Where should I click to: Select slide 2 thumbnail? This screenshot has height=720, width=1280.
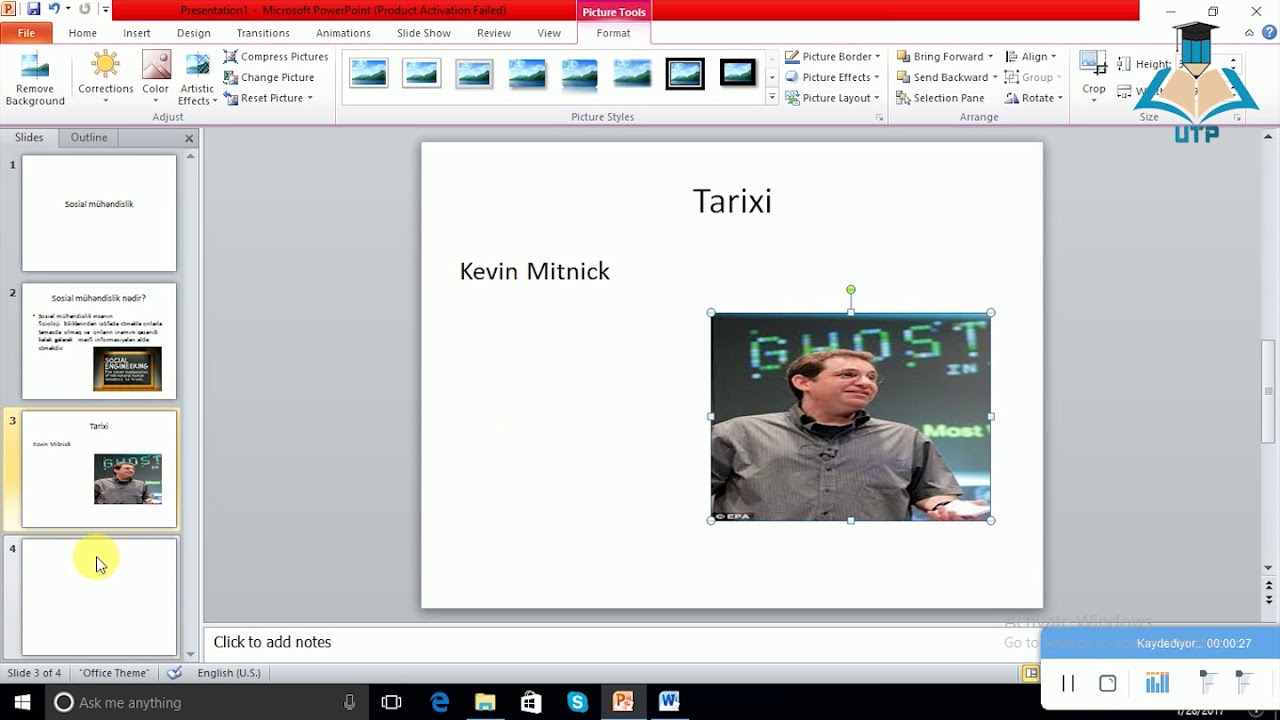(99, 341)
